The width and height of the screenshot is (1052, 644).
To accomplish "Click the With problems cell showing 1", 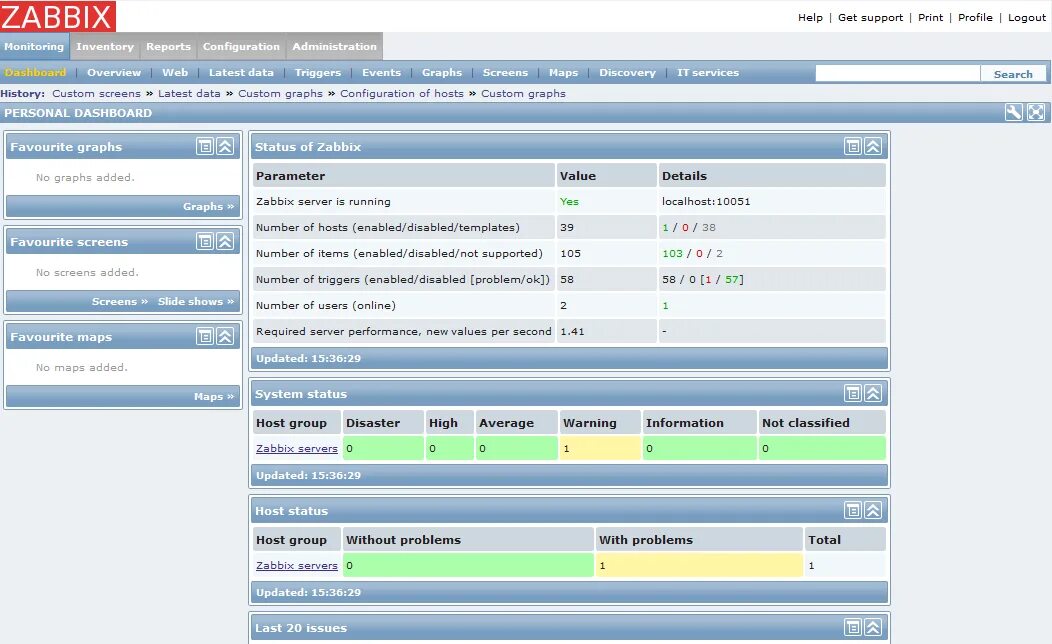I will click(x=698, y=566).
